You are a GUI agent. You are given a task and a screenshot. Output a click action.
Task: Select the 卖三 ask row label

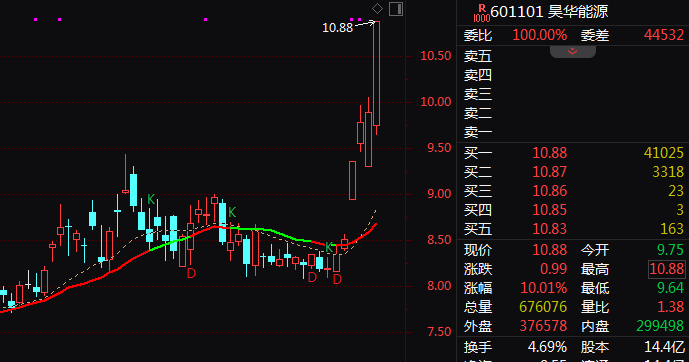[x=478, y=94]
